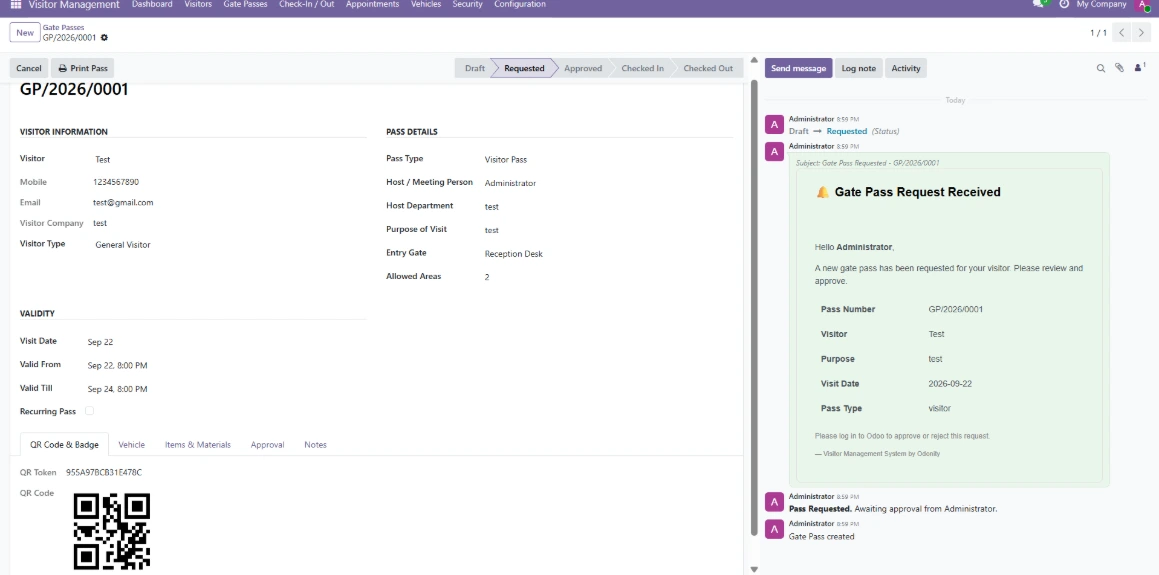Click the Send message button
1159x575 pixels.
[x=798, y=68]
